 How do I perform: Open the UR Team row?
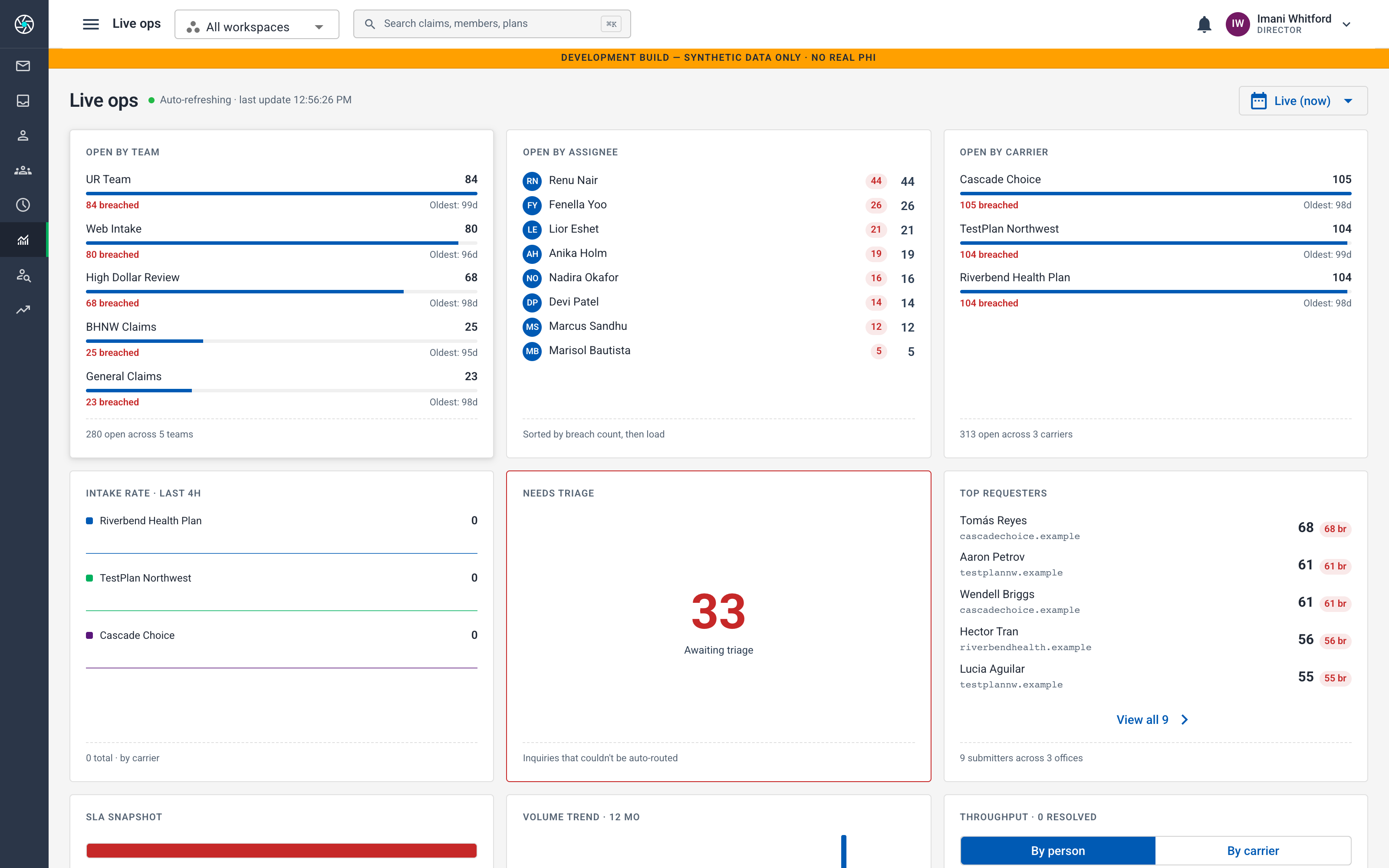click(x=281, y=192)
